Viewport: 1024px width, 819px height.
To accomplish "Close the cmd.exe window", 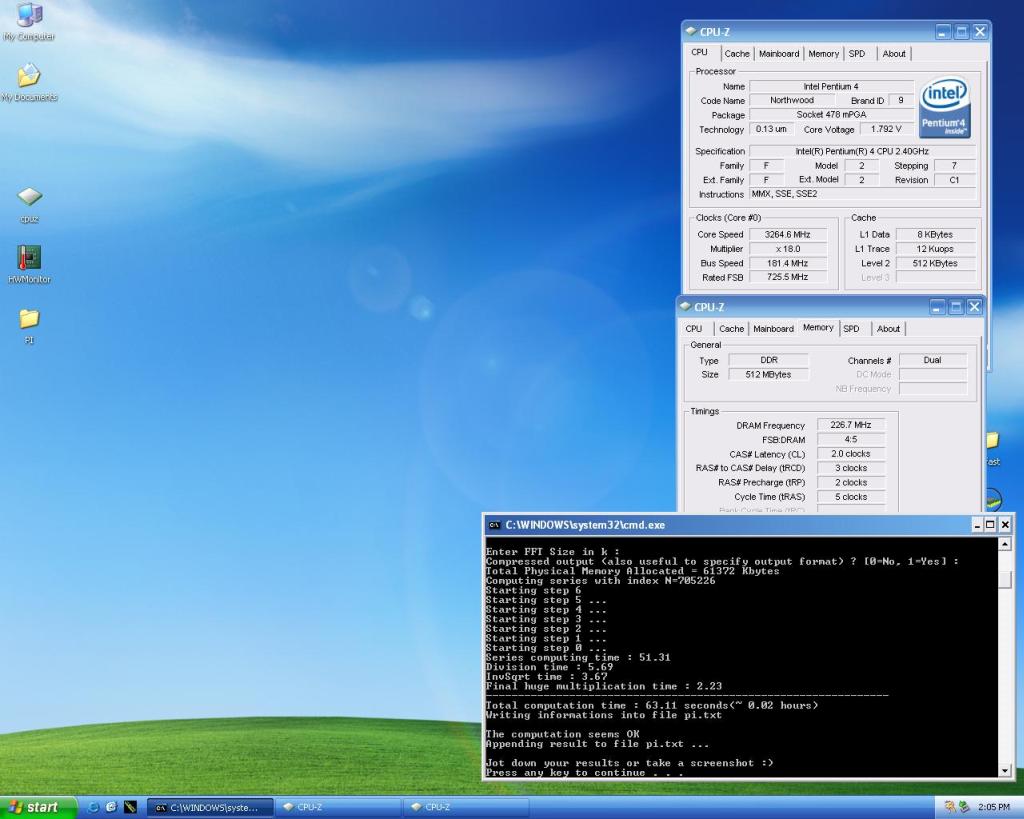I will click(x=1005, y=524).
